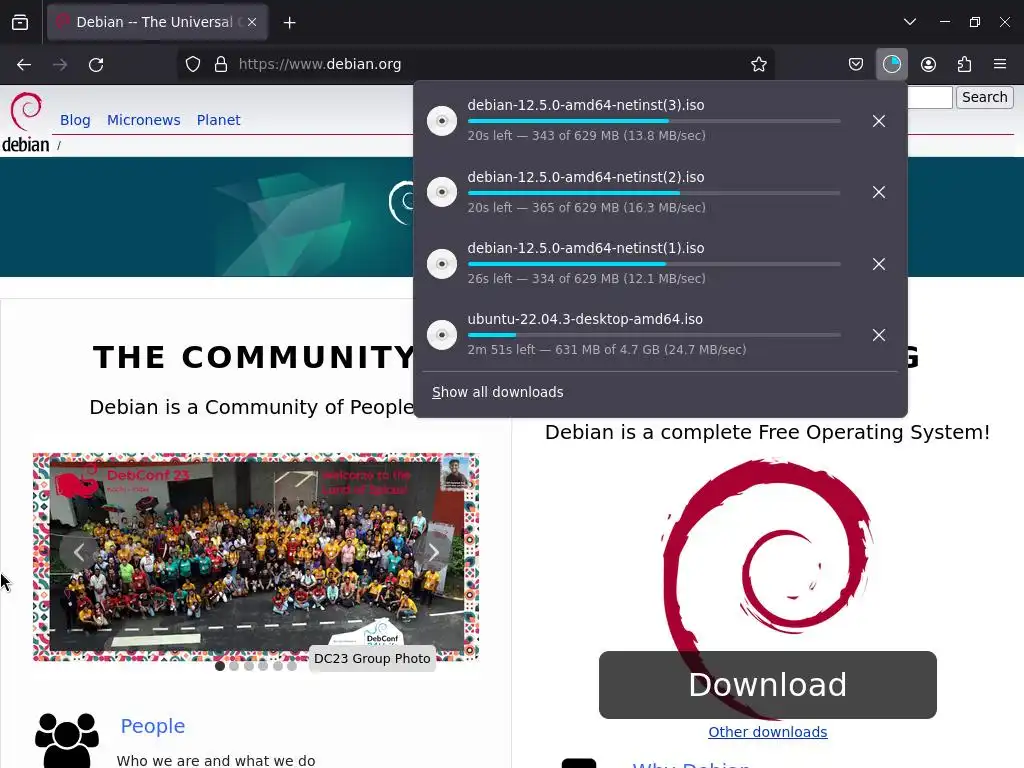
Task: Cancel the netinst(3).iso download
Action: click(x=878, y=121)
